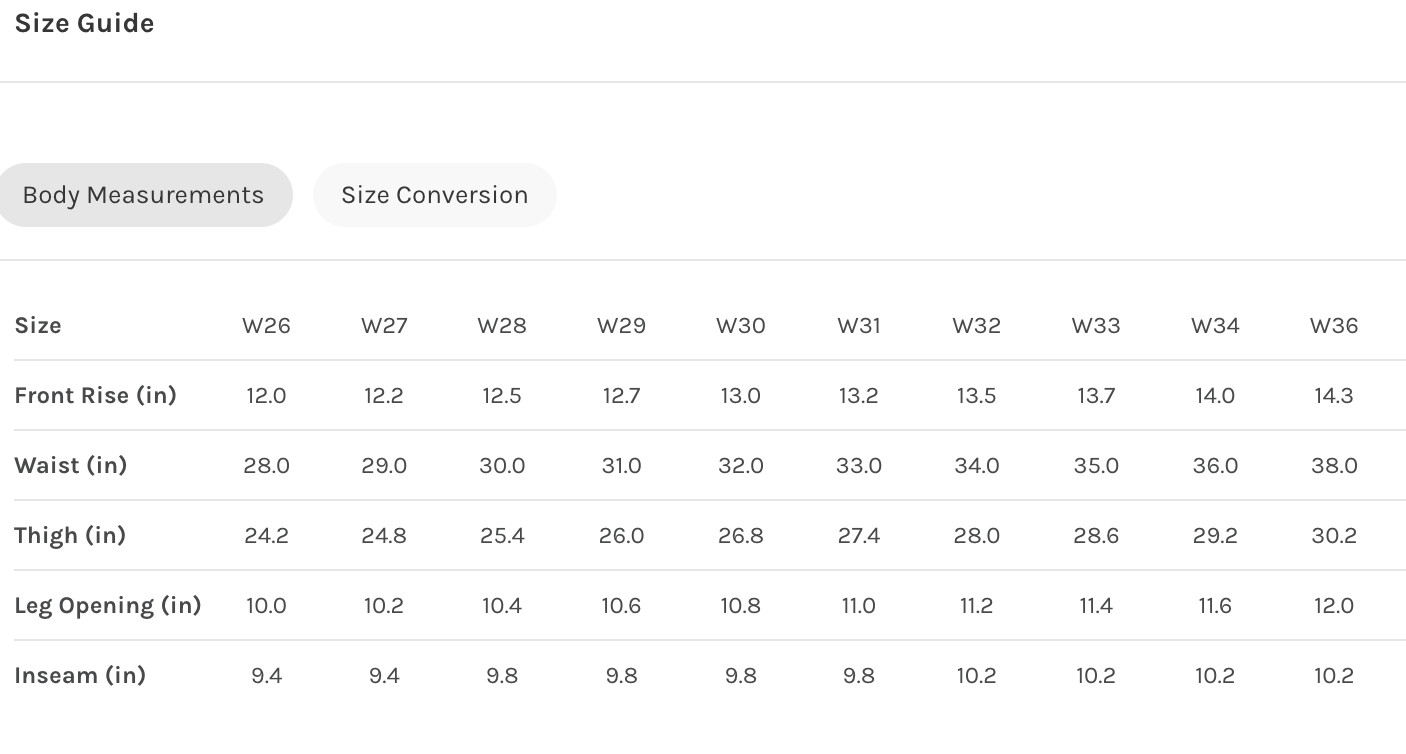Image resolution: width=1406 pixels, height=754 pixels.
Task: Click the 28.0 waist value for W26
Action: pyautogui.click(x=266, y=466)
